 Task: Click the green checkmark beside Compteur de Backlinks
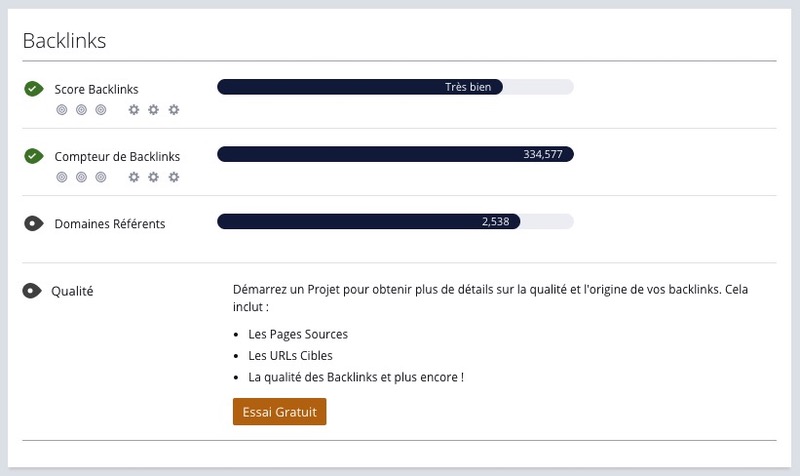click(x=34, y=156)
